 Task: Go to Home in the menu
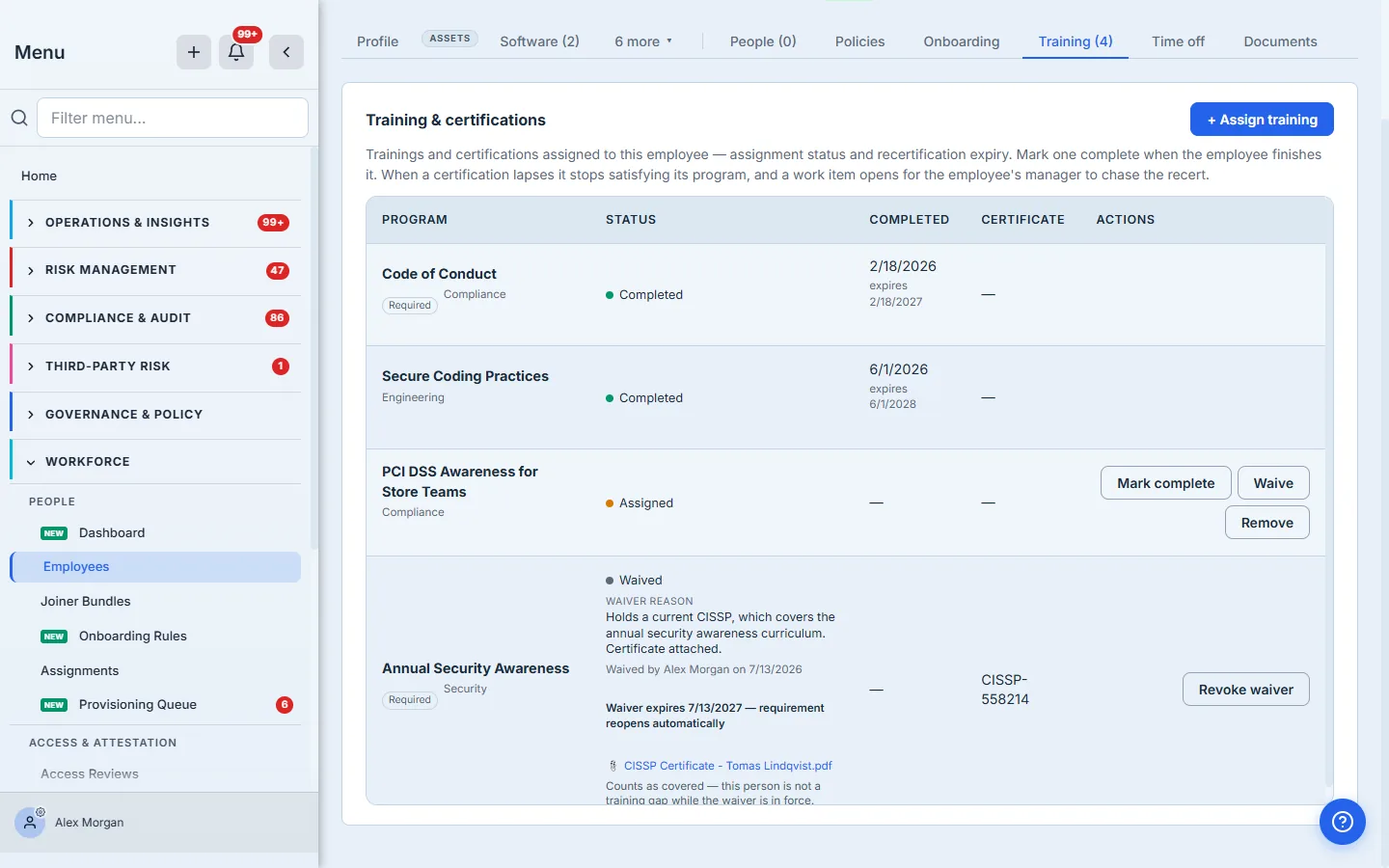pos(39,176)
